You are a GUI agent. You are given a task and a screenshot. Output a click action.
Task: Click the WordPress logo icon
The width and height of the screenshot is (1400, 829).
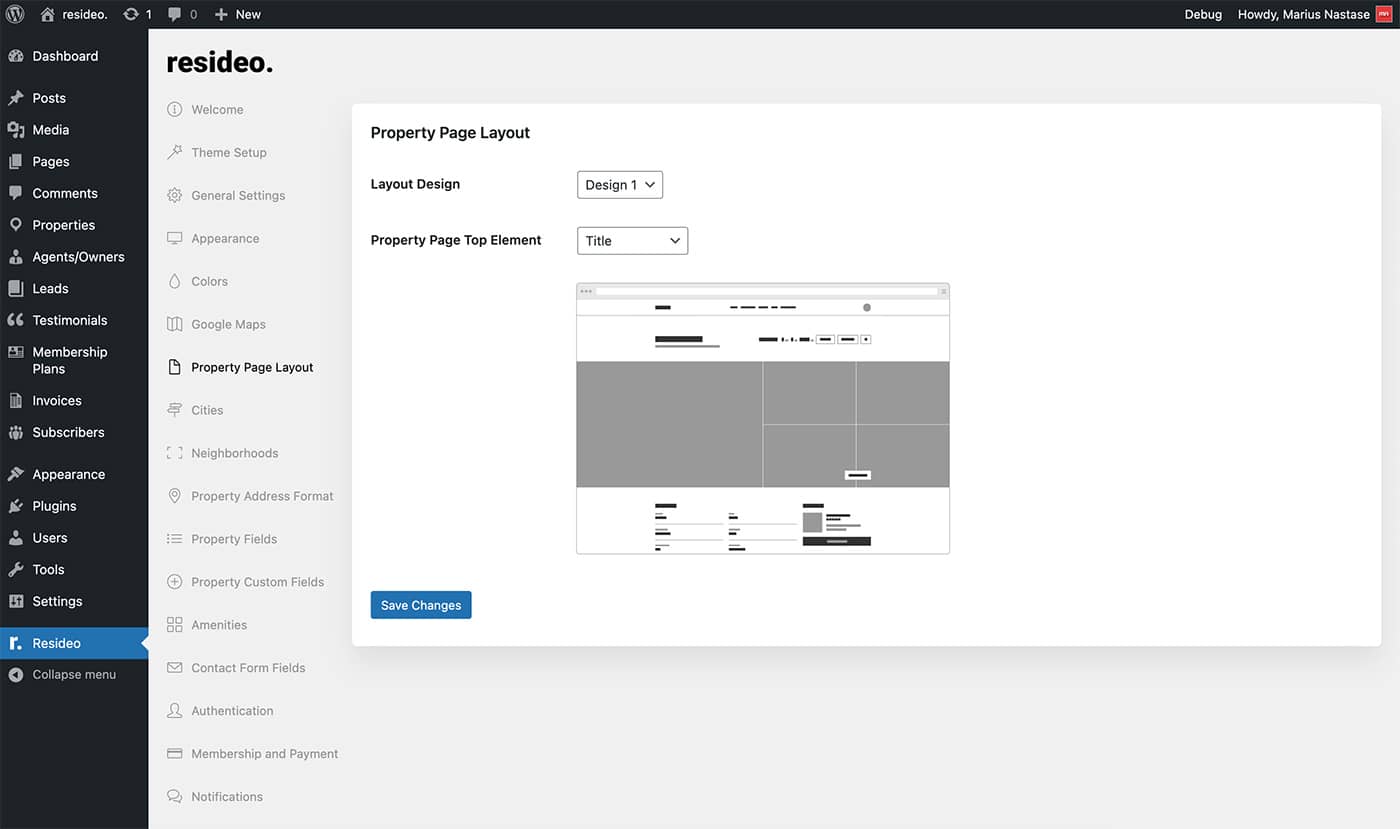coord(15,14)
